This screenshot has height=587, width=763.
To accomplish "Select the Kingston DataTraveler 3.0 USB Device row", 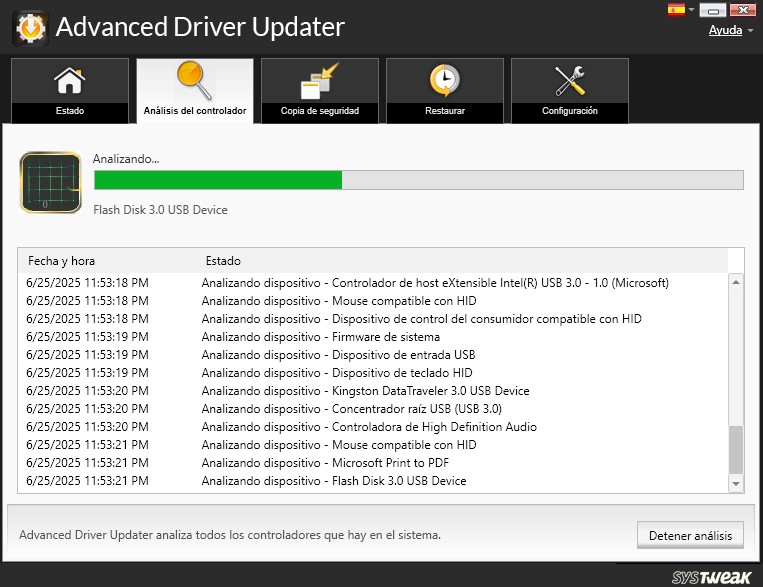I will 373,391.
